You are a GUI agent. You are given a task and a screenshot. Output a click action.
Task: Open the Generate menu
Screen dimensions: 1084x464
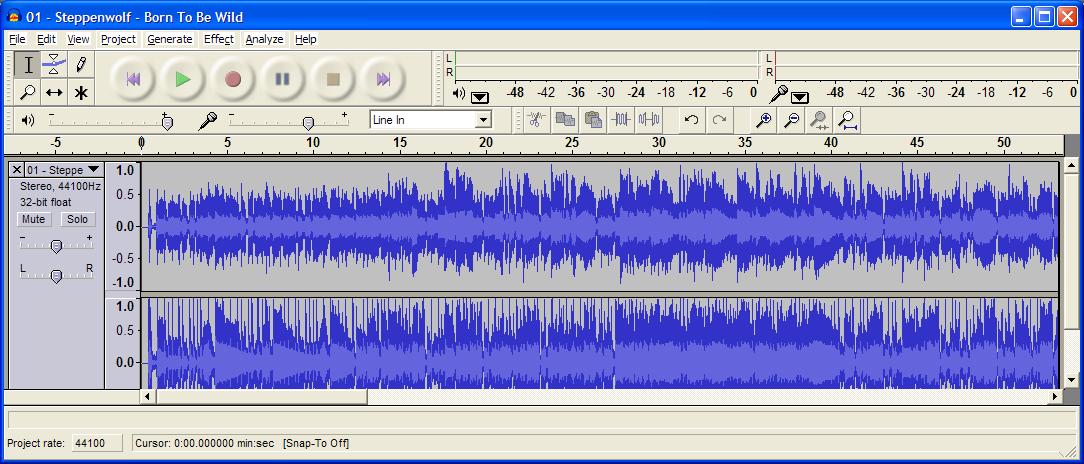coord(169,39)
